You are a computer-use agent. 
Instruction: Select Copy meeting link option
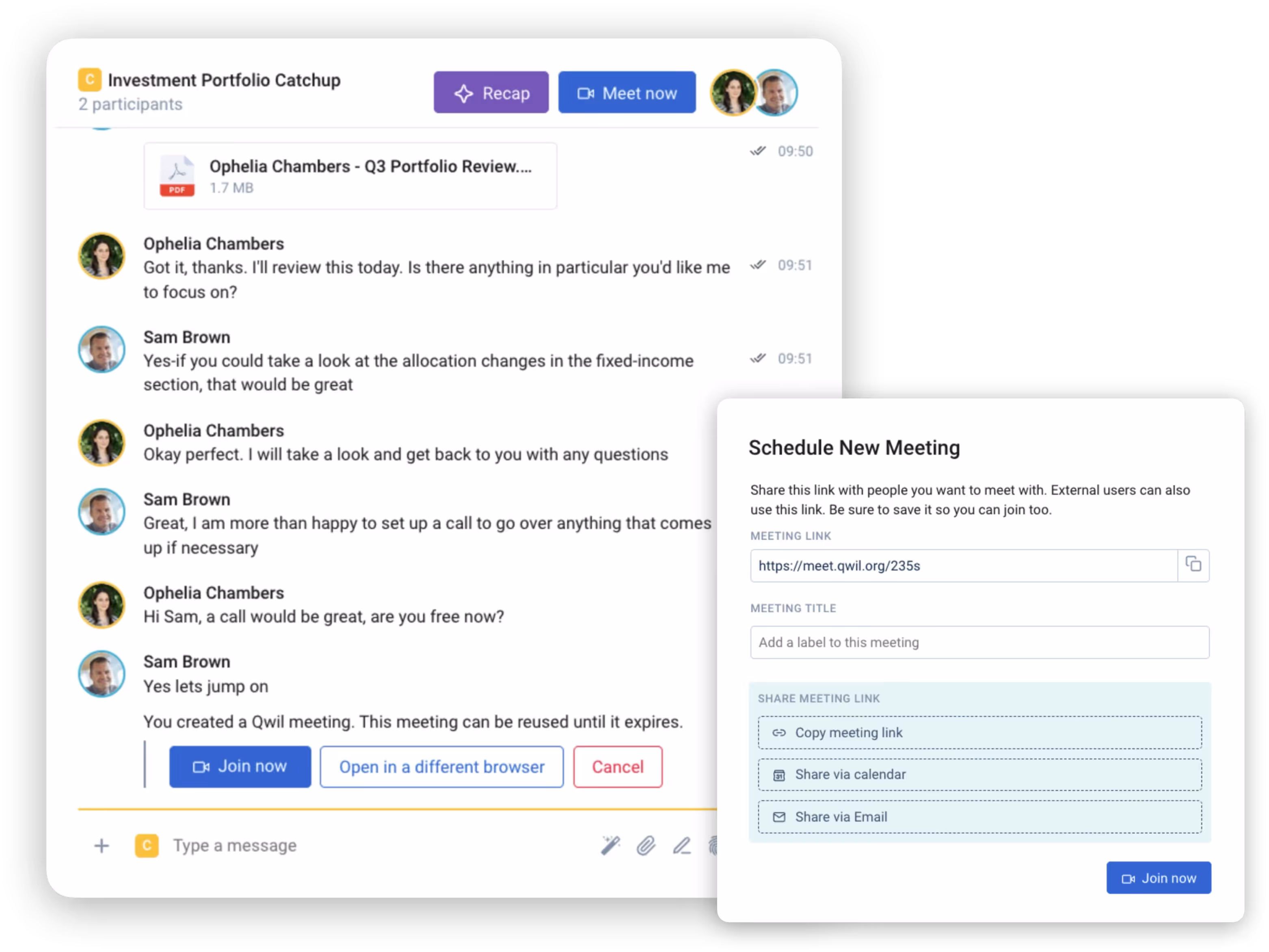click(979, 732)
